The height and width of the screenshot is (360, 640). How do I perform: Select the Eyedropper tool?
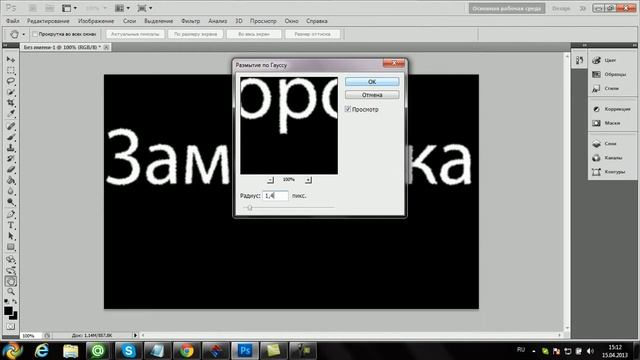tap(11, 114)
